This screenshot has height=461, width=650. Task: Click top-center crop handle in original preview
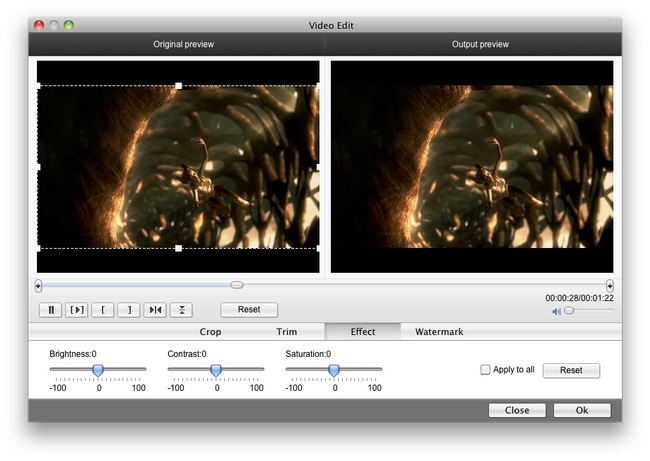point(178,86)
